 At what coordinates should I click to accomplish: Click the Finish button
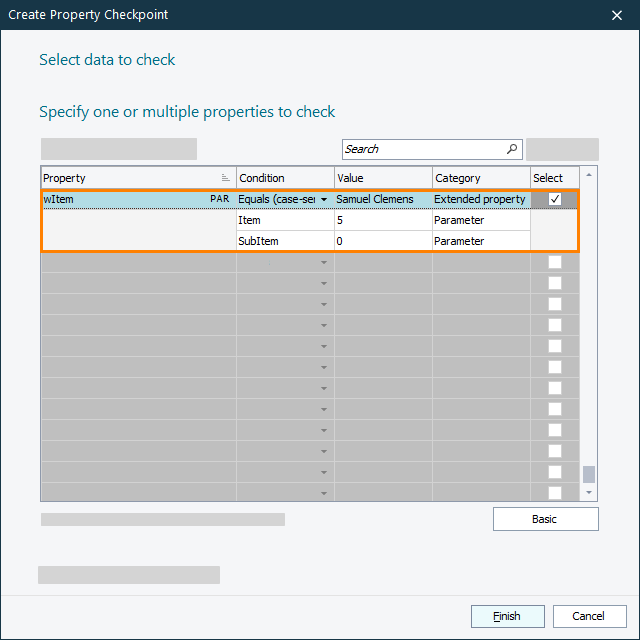click(x=508, y=616)
